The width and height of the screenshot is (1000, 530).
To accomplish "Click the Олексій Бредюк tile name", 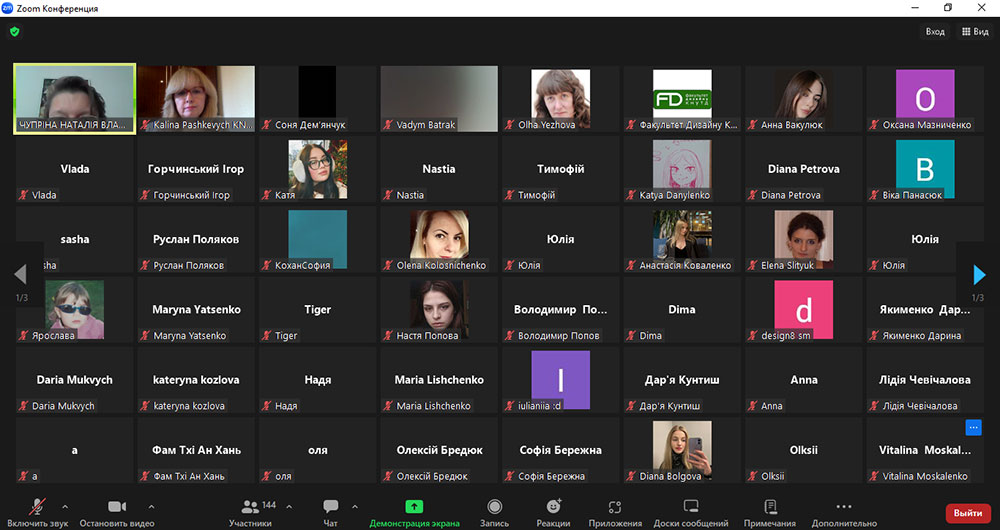I will (x=439, y=450).
